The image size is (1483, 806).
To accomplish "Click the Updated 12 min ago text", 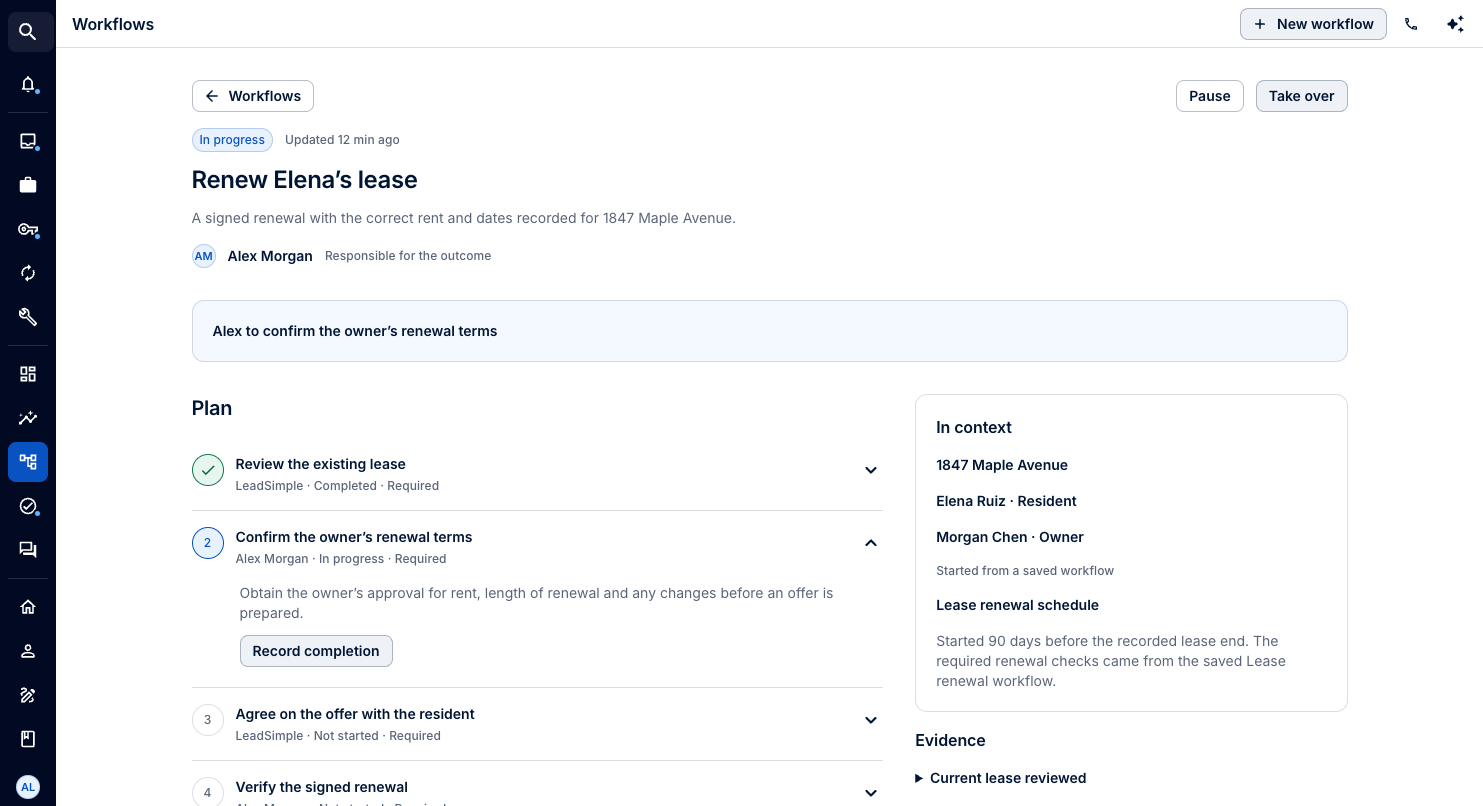I will 342,140.
